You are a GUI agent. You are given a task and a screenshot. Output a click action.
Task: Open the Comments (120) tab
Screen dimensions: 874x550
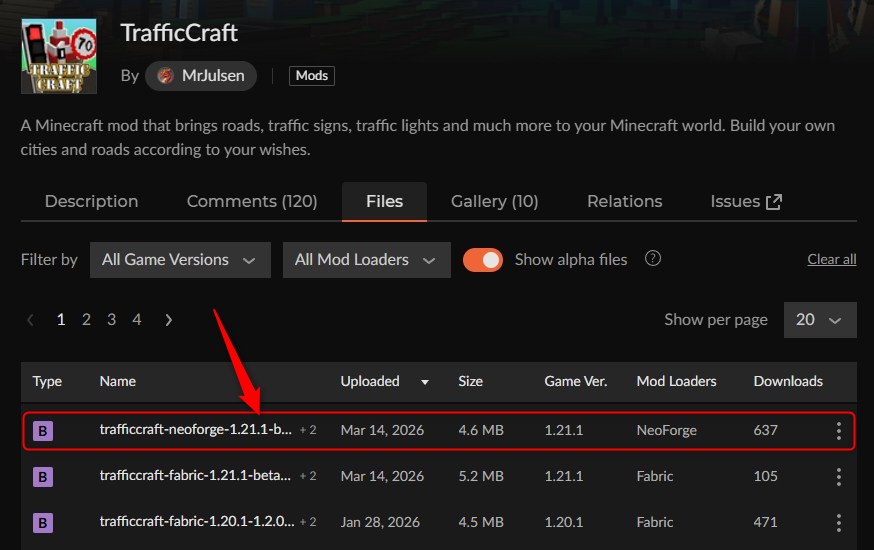pos(252,201)
